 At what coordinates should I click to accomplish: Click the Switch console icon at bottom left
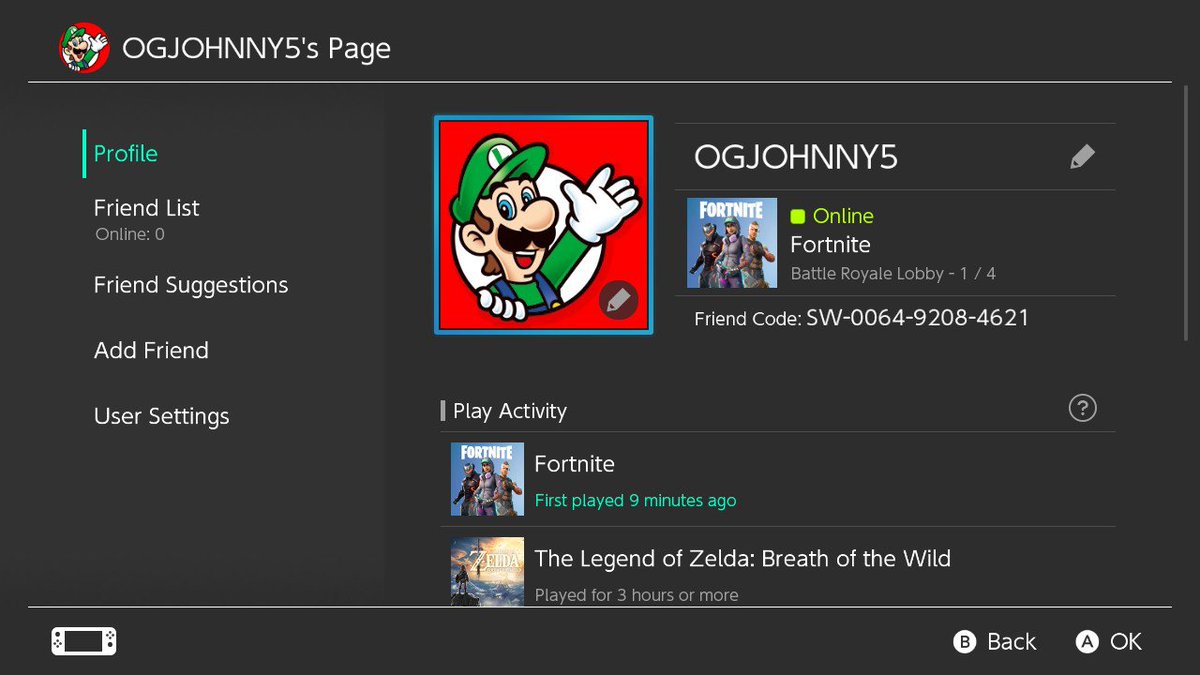pyautogui.click(x=84, y=641)
